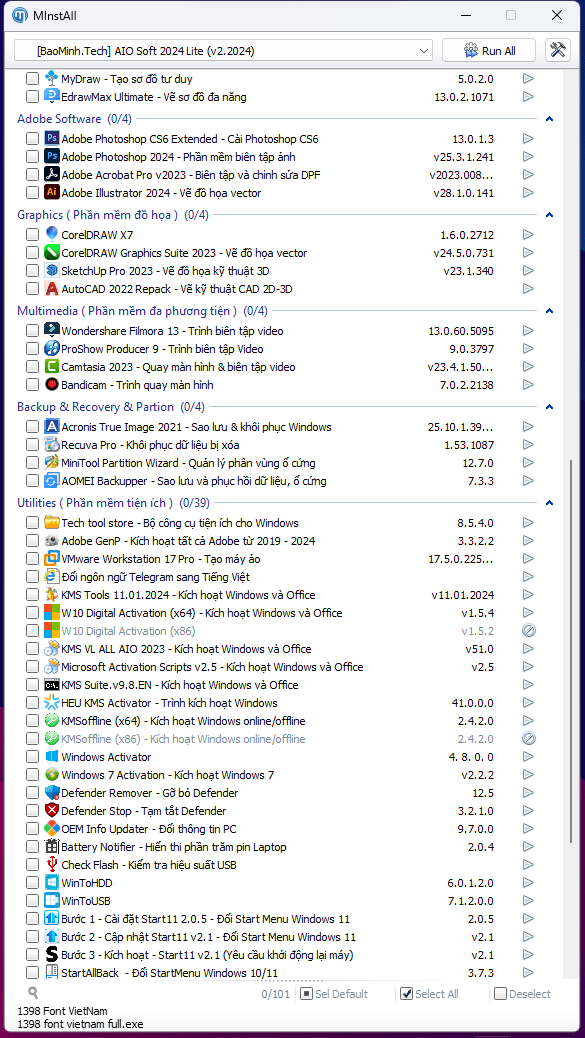This screenshot has width=585, height=1038.
Task: Click the run arrow for Adobe Photoshop 2024
Action: pyautogui.click(x=528, y=157)
